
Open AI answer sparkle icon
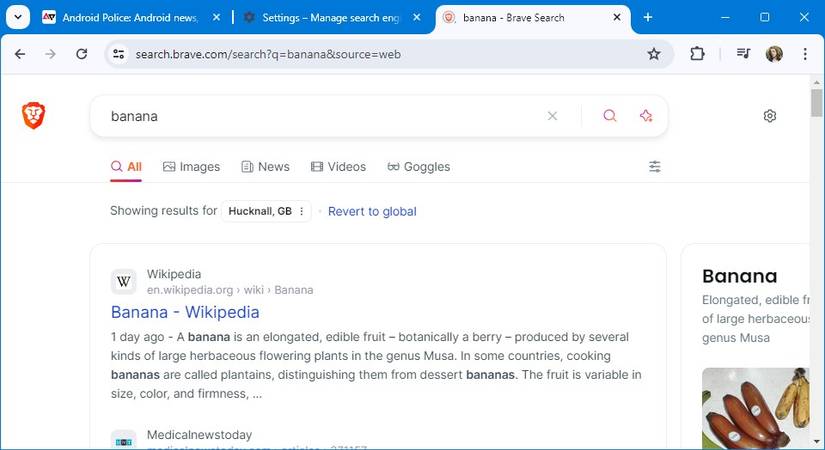coord(646,116)
